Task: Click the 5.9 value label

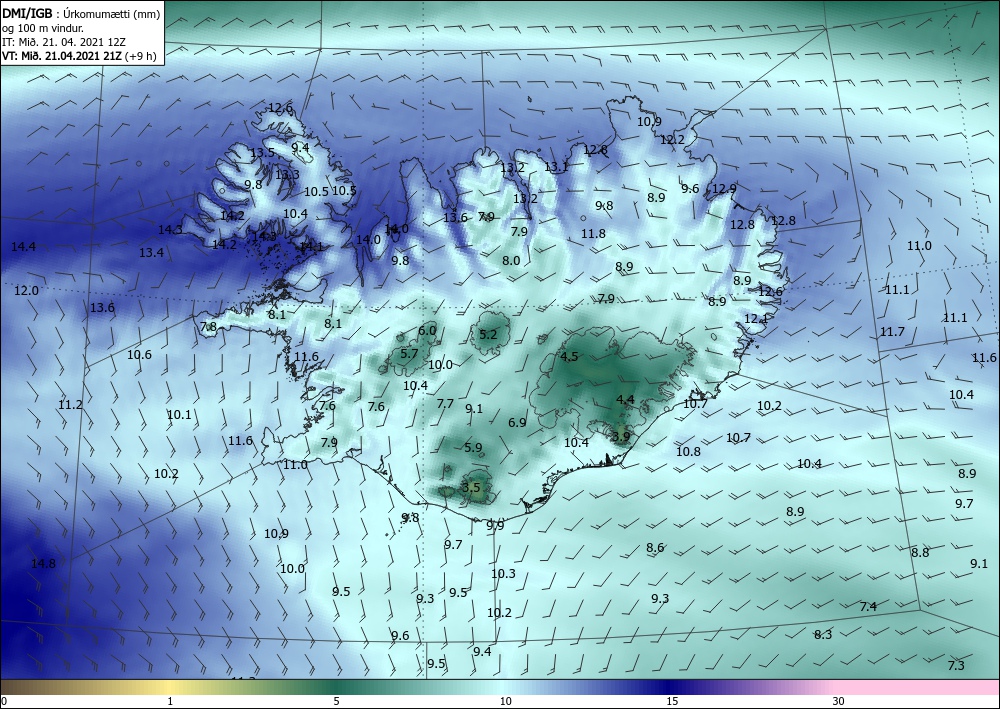Action: click(x=473, y=448)
